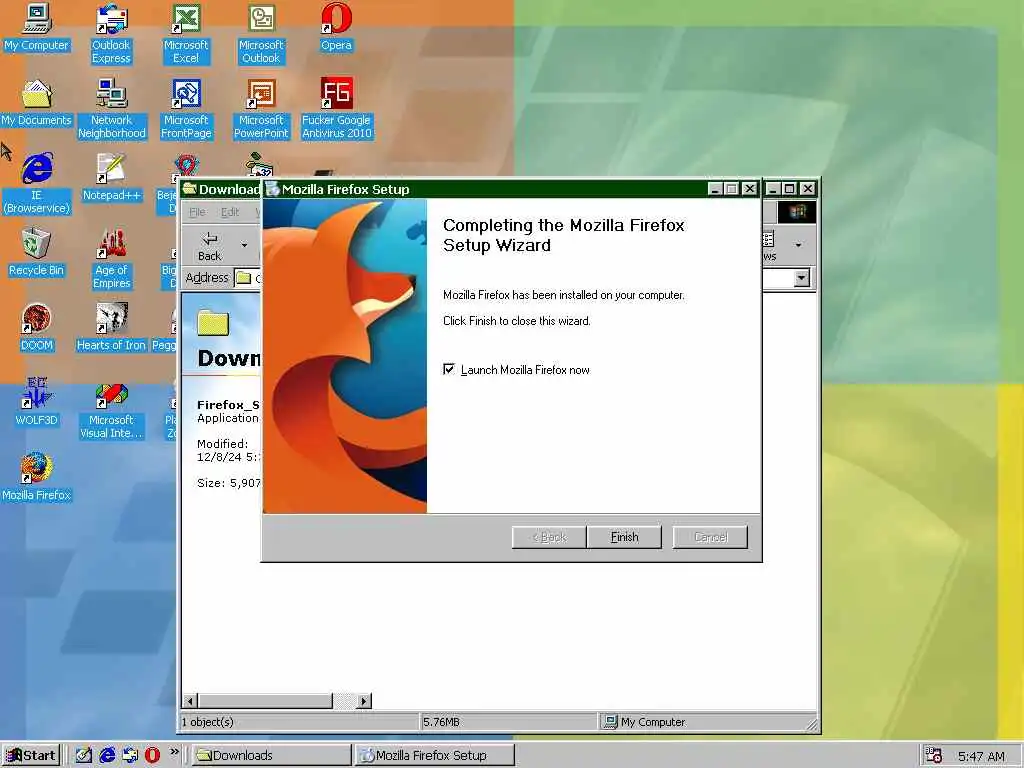Click Finish to close the wizard

pyautogui.click(x=624, y=537)
